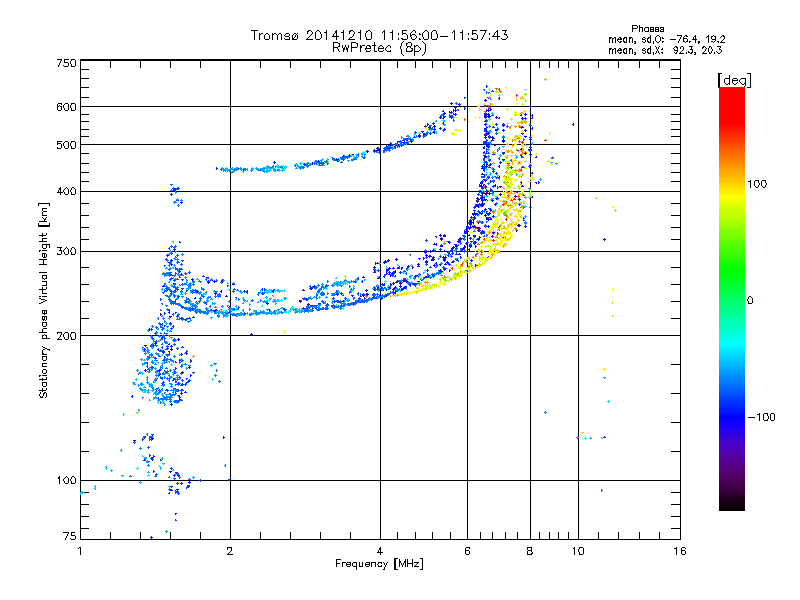Click the 'Stationary phase Virtual Height [km]' axis title
This screenshot has height=600, width=800.
coord(44,300)
